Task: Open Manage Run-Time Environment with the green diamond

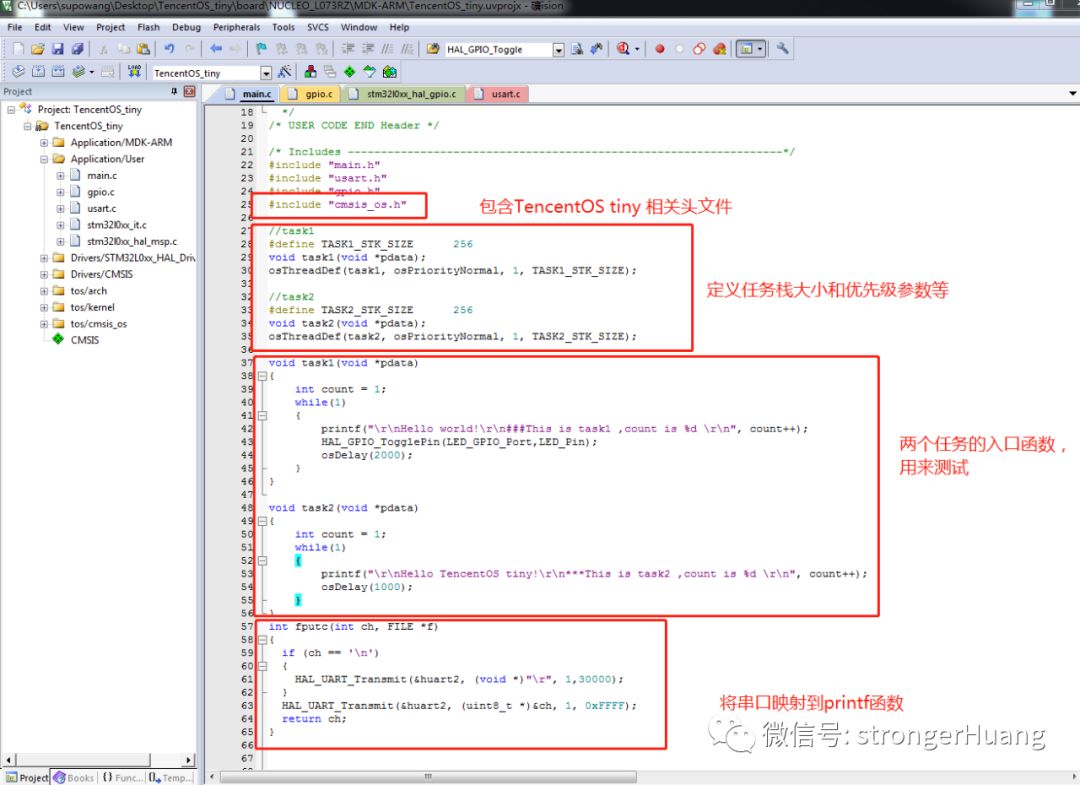Action: point(350,72)
